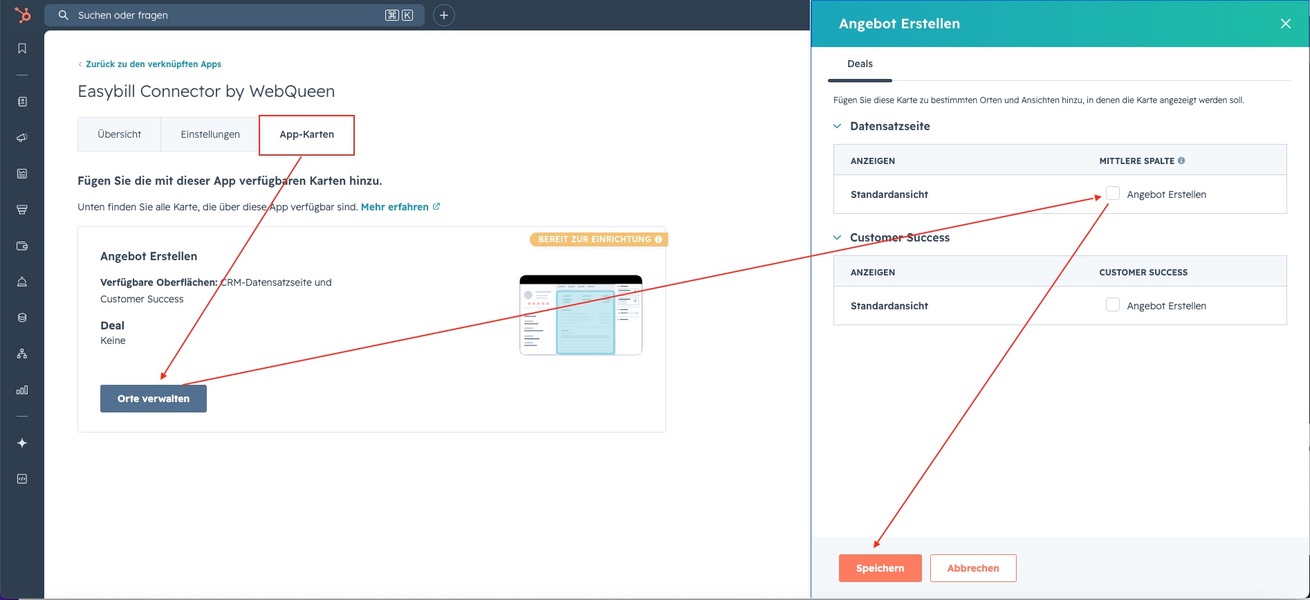Open the developer code icon in sidebar
This screenshot has height=600, width=1310.
22,479
